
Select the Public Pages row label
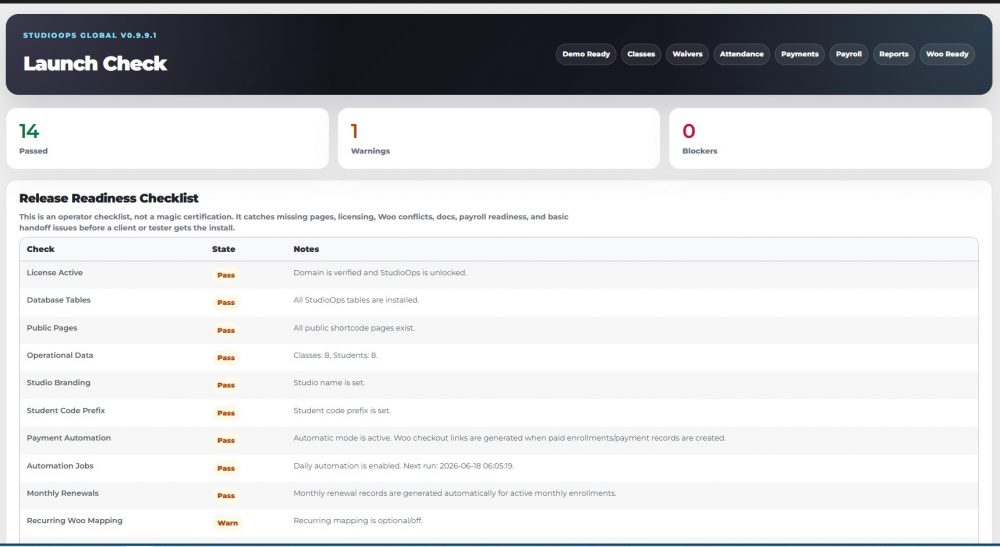52,328
